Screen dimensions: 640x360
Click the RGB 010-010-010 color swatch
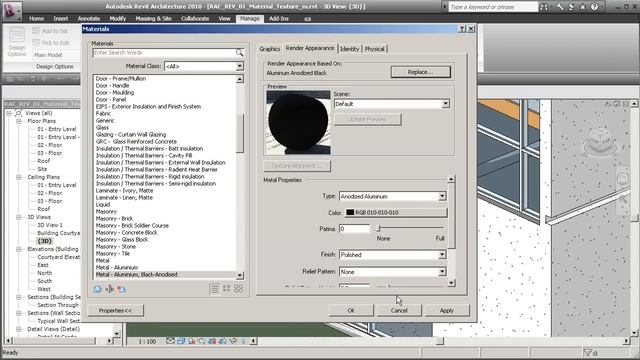click(396, 213)
